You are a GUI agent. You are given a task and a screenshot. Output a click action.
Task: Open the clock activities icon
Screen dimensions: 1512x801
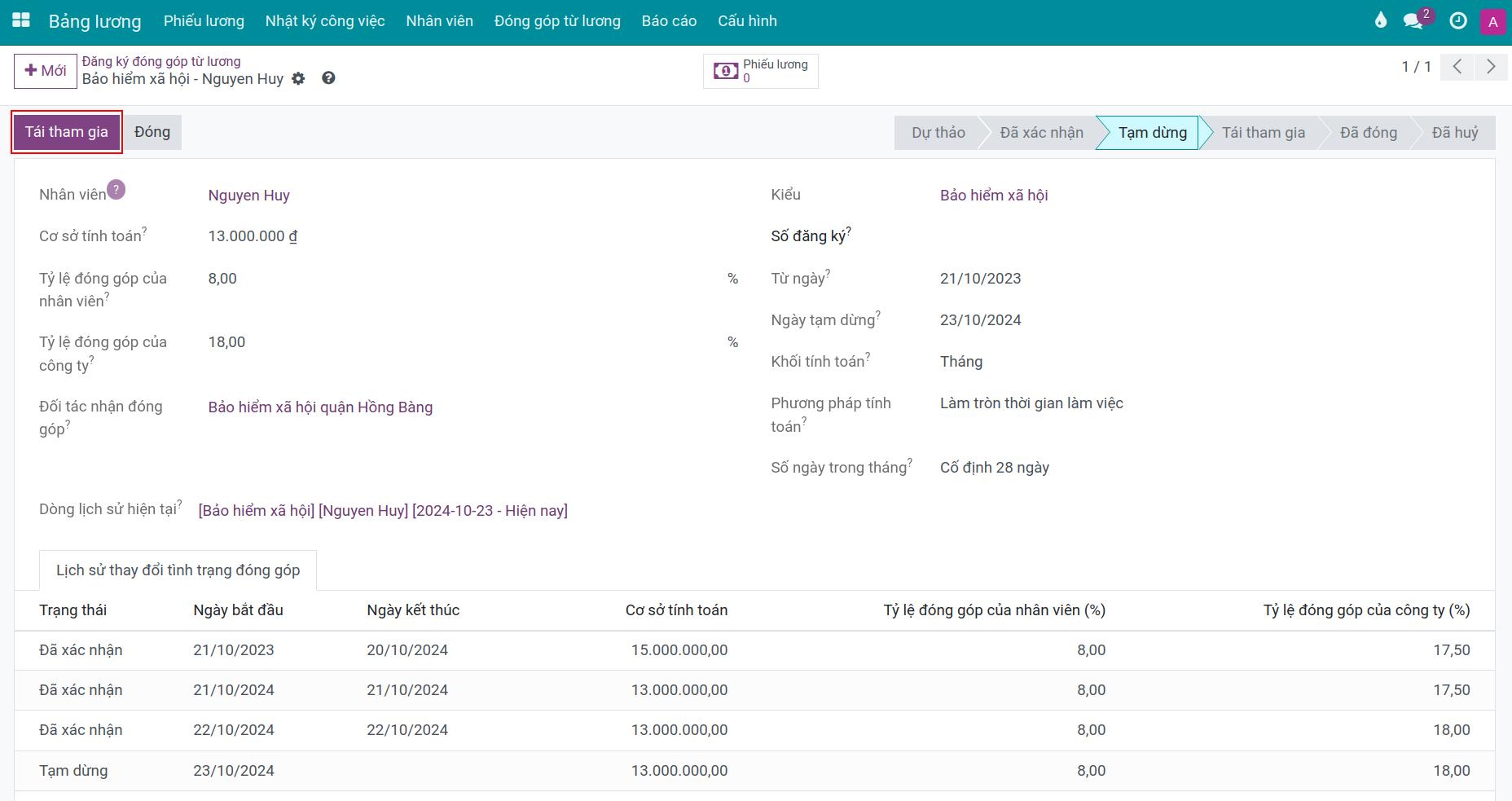[1458, 21]
